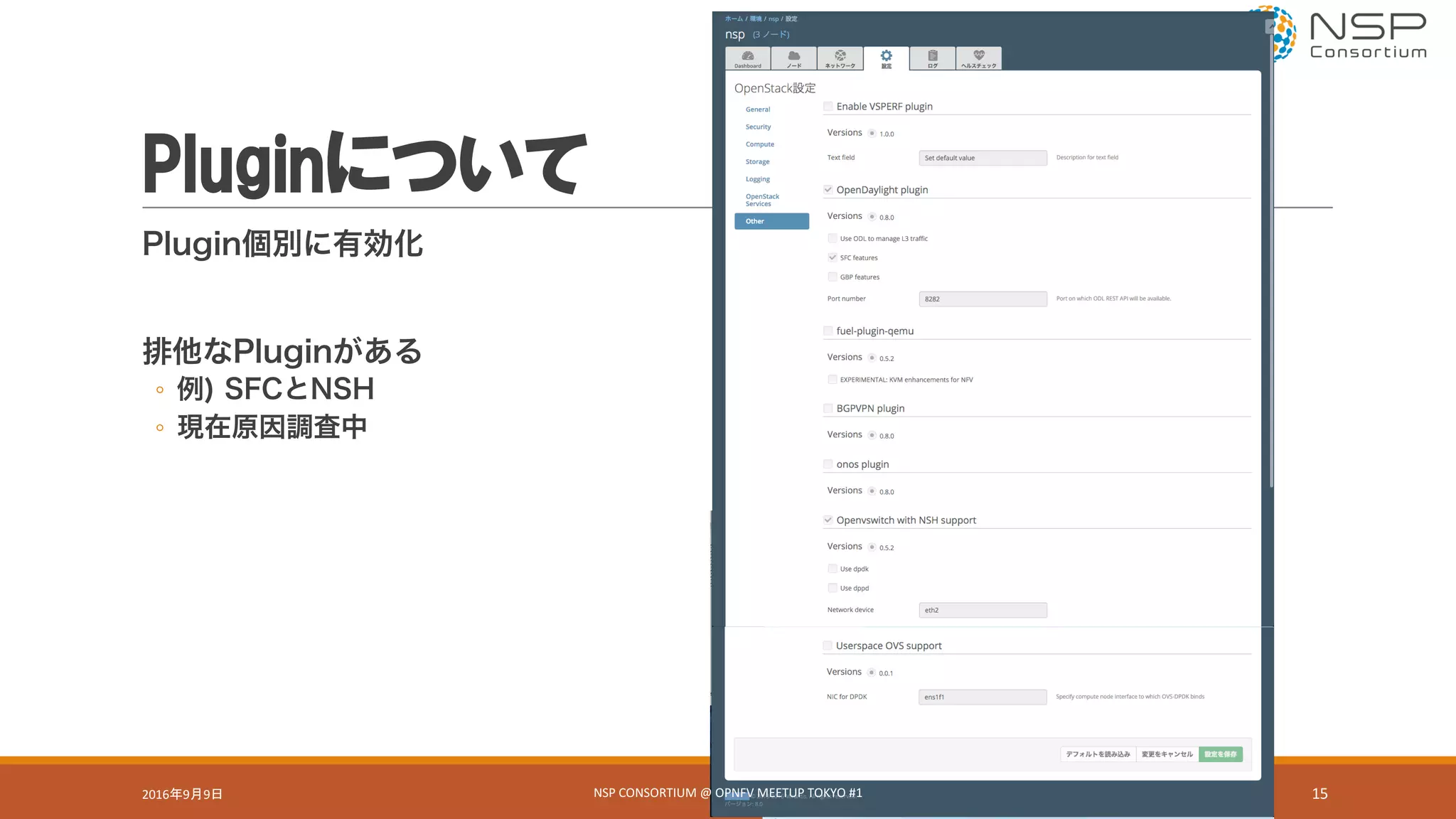This screenshot has height=819, width=1456.
Task: Click bullet 現在原因調査中
Action: 272,427
